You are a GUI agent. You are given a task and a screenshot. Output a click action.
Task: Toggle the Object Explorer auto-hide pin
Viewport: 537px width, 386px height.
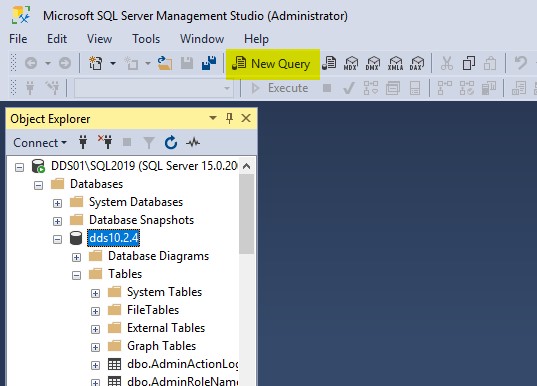229,119
